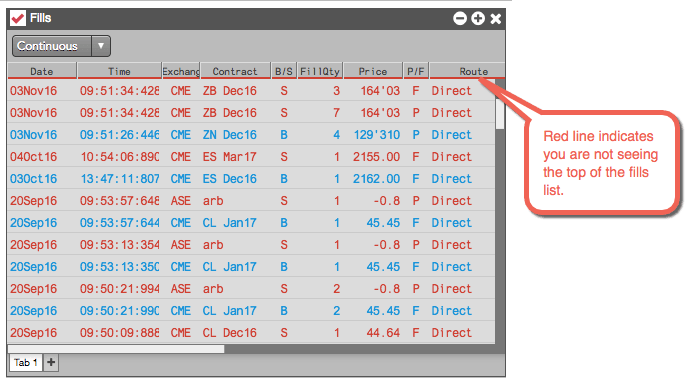The image size is (694, 384).
Task: Sort by the Date column header
Action: coord(42,71)
